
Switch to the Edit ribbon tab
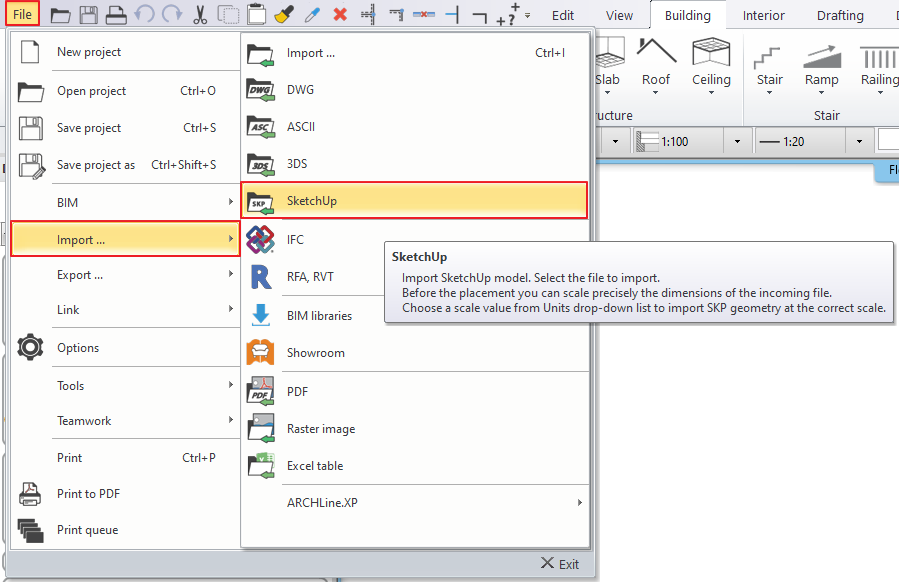562,15
